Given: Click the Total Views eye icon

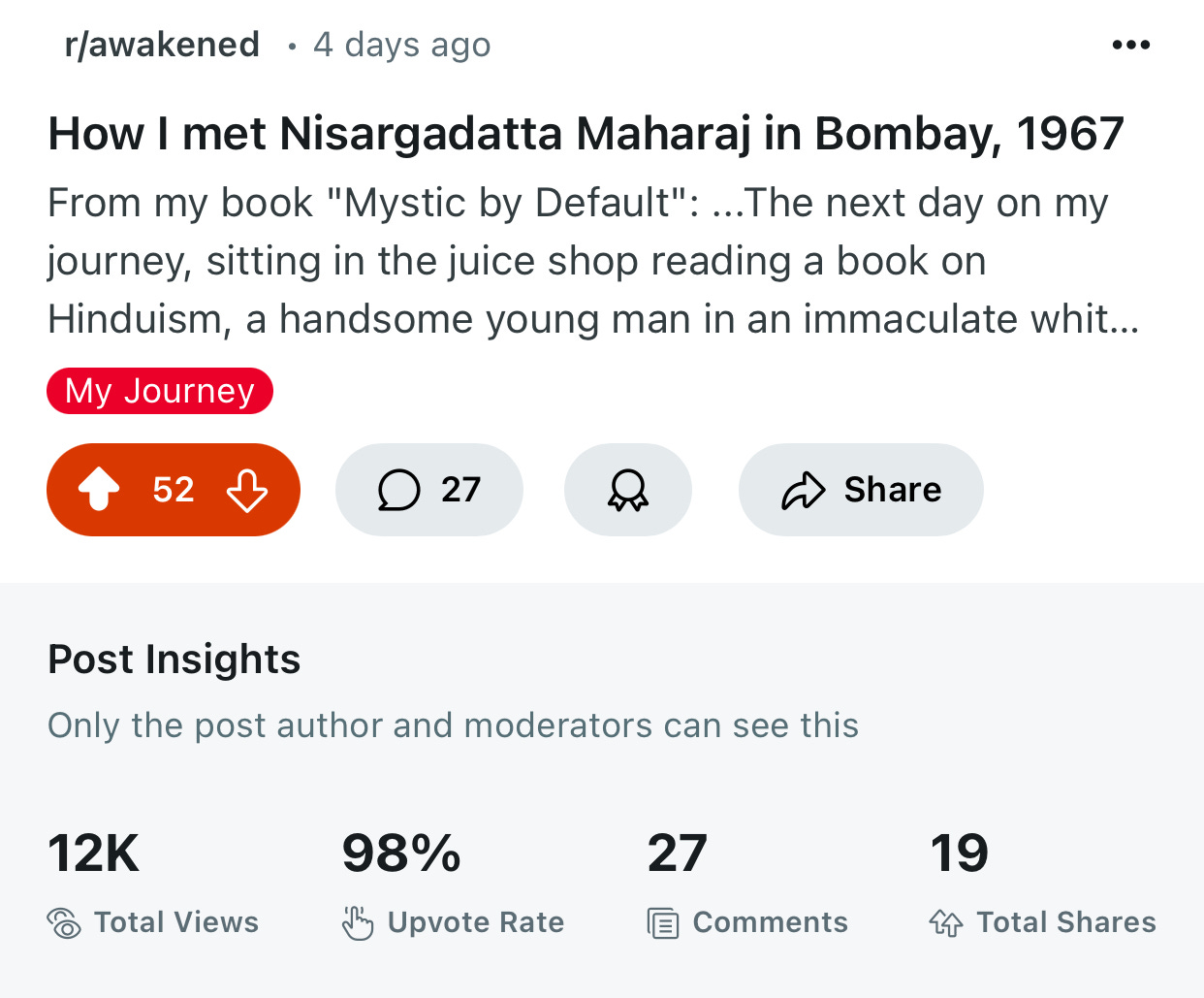Looking at the screenshot, I should pos(64,922).
